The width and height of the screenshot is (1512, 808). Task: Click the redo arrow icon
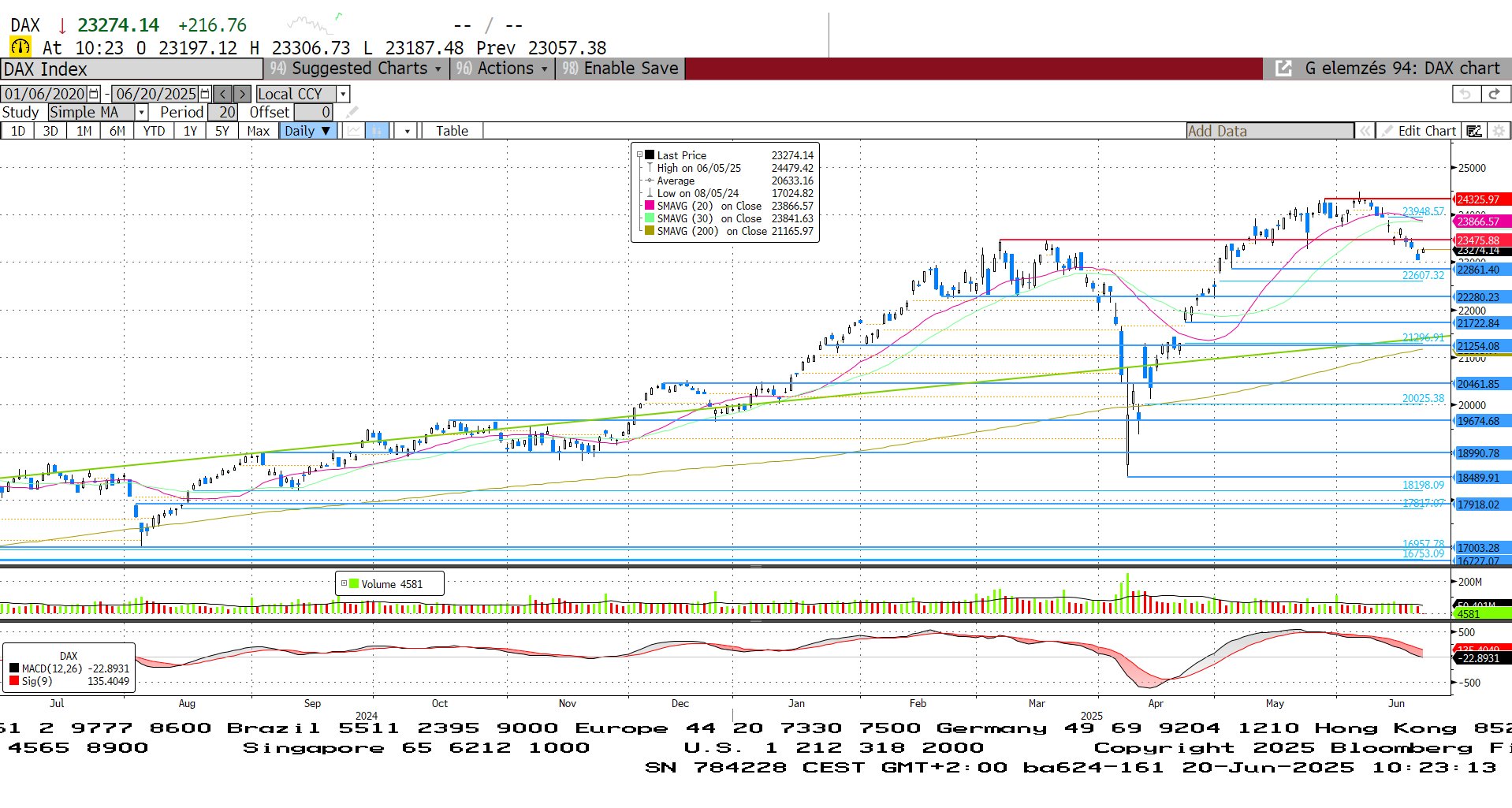(1494, 94)
